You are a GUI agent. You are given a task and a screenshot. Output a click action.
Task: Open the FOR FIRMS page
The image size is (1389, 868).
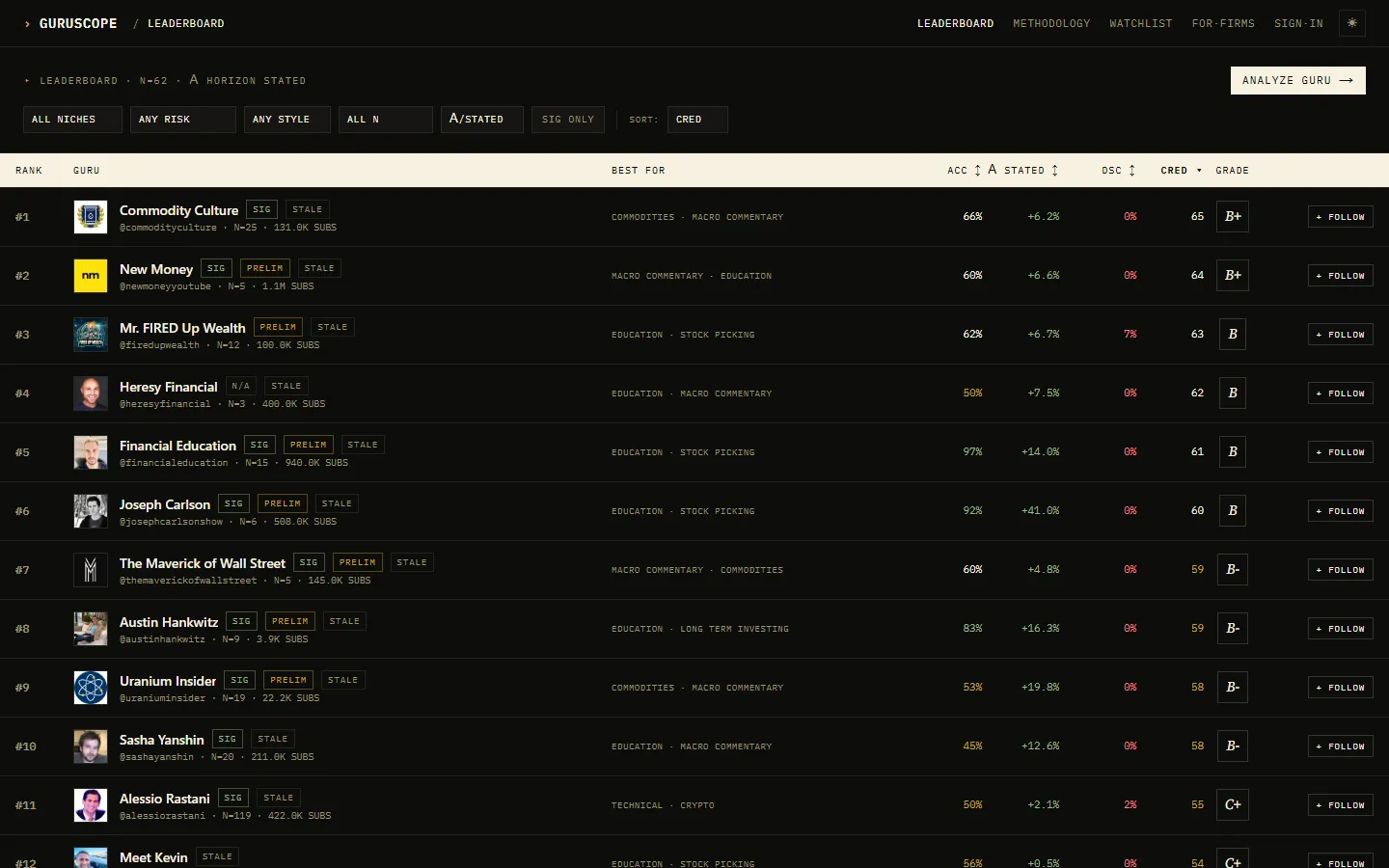click(1223, 23)
